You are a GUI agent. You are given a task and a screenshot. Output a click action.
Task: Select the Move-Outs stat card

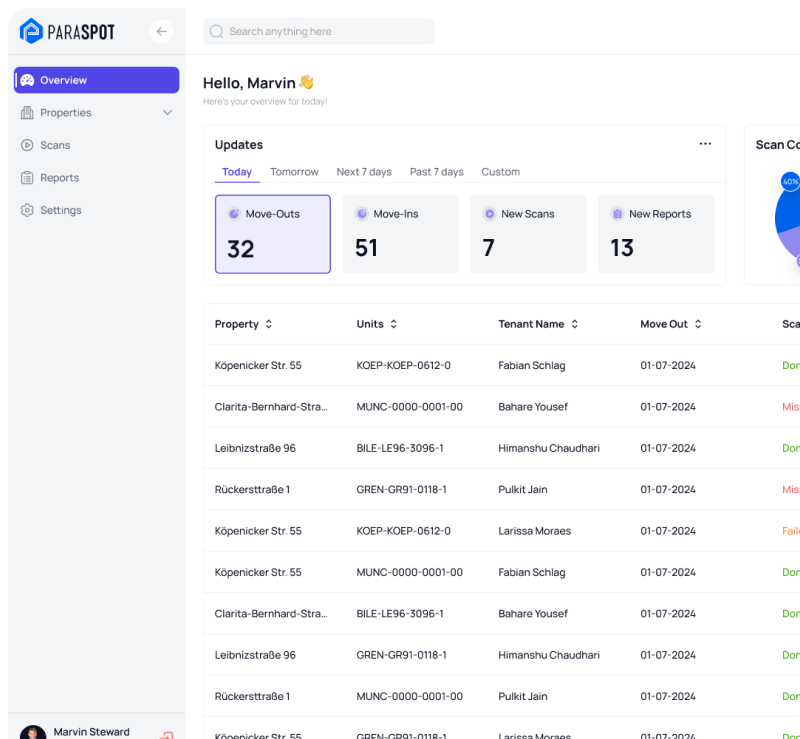pos(272,234)
